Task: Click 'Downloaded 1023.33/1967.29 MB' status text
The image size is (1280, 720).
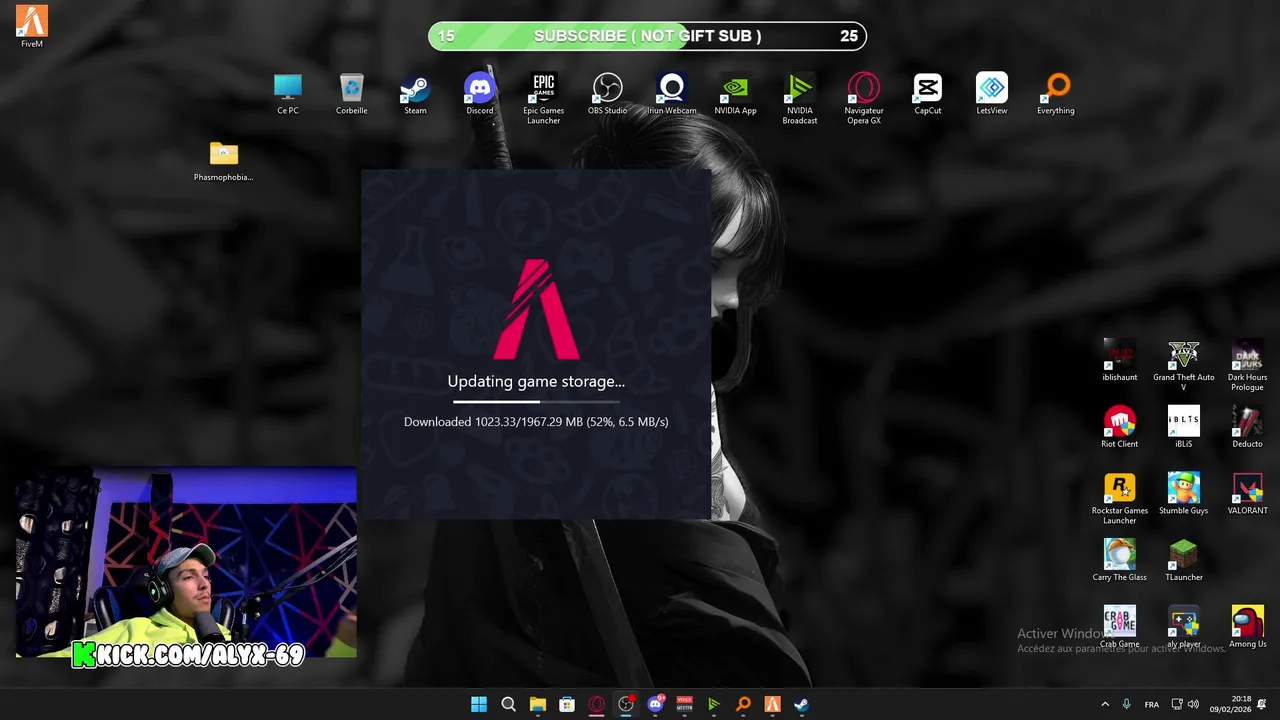Action: point(536,422)
